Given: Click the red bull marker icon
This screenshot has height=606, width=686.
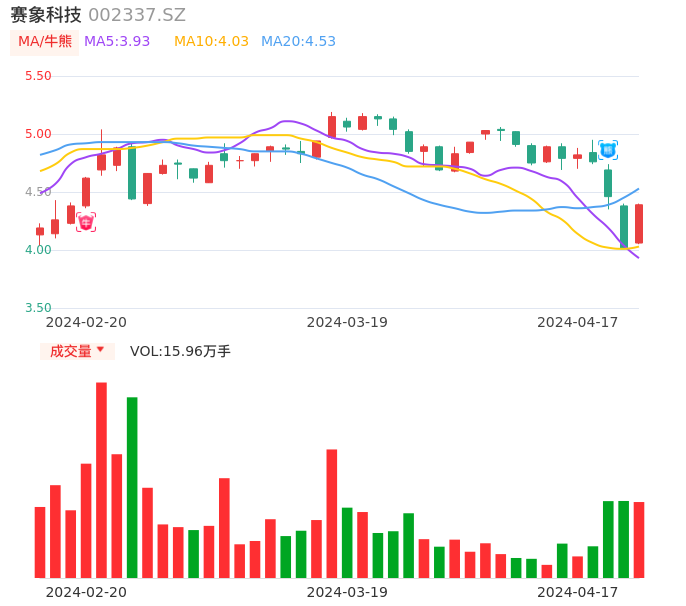Looking at the screenshot, I should pyautogui.click(x=86, y=222).
